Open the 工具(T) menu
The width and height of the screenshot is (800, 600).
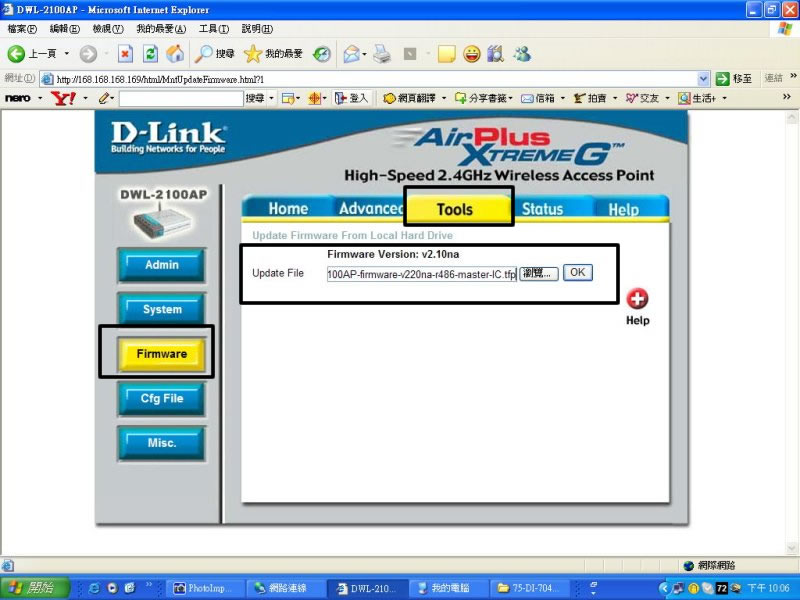point(214,29)
